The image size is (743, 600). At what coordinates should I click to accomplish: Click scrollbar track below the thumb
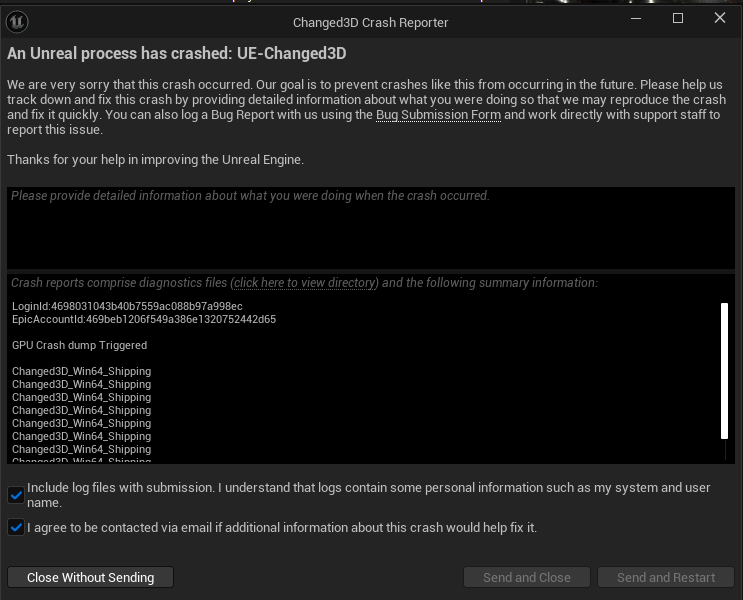(x=725, y=450)
